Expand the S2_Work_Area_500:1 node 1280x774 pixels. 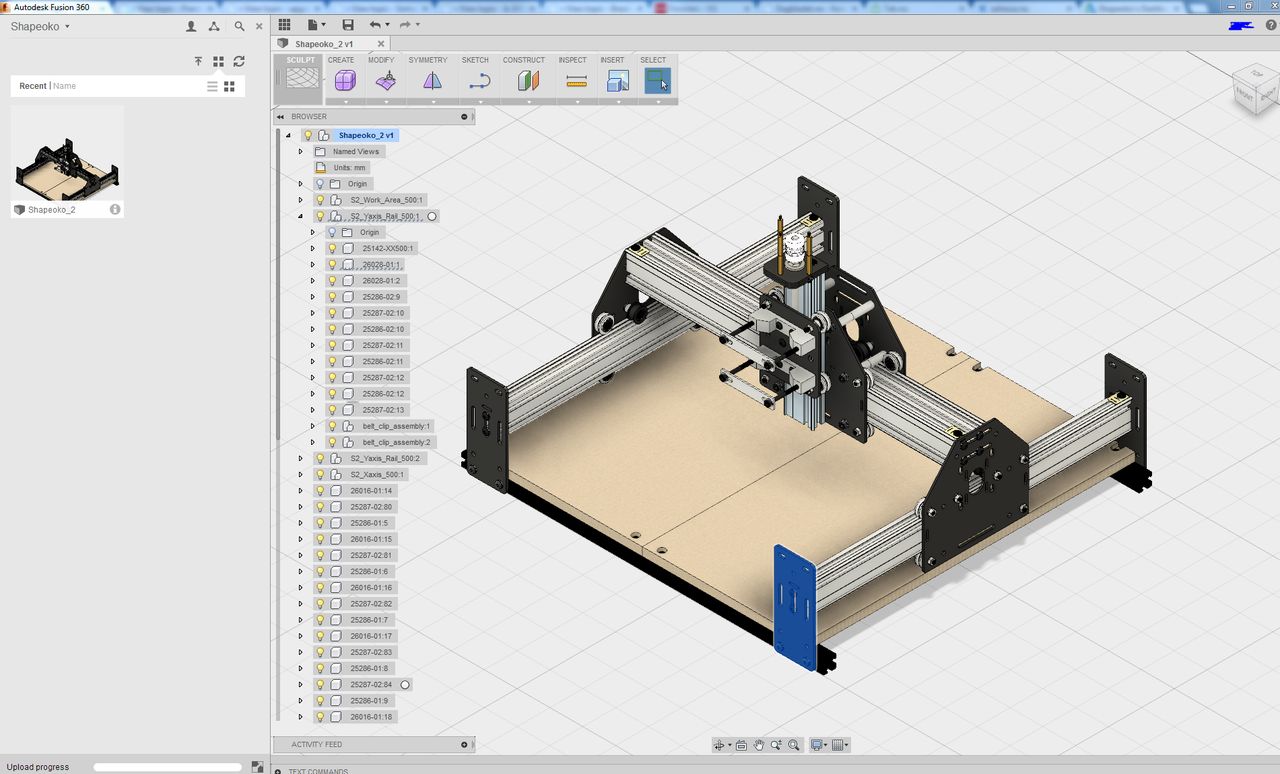[300, 200]
